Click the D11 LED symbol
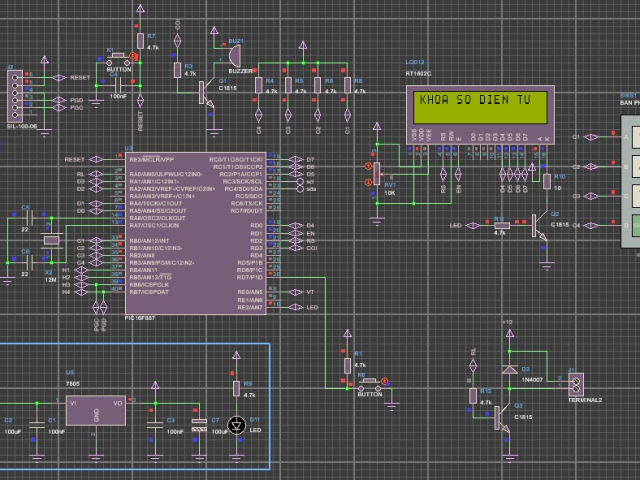Image resolution: width=640 pixels, height=480 pixels. coord(236,426)
